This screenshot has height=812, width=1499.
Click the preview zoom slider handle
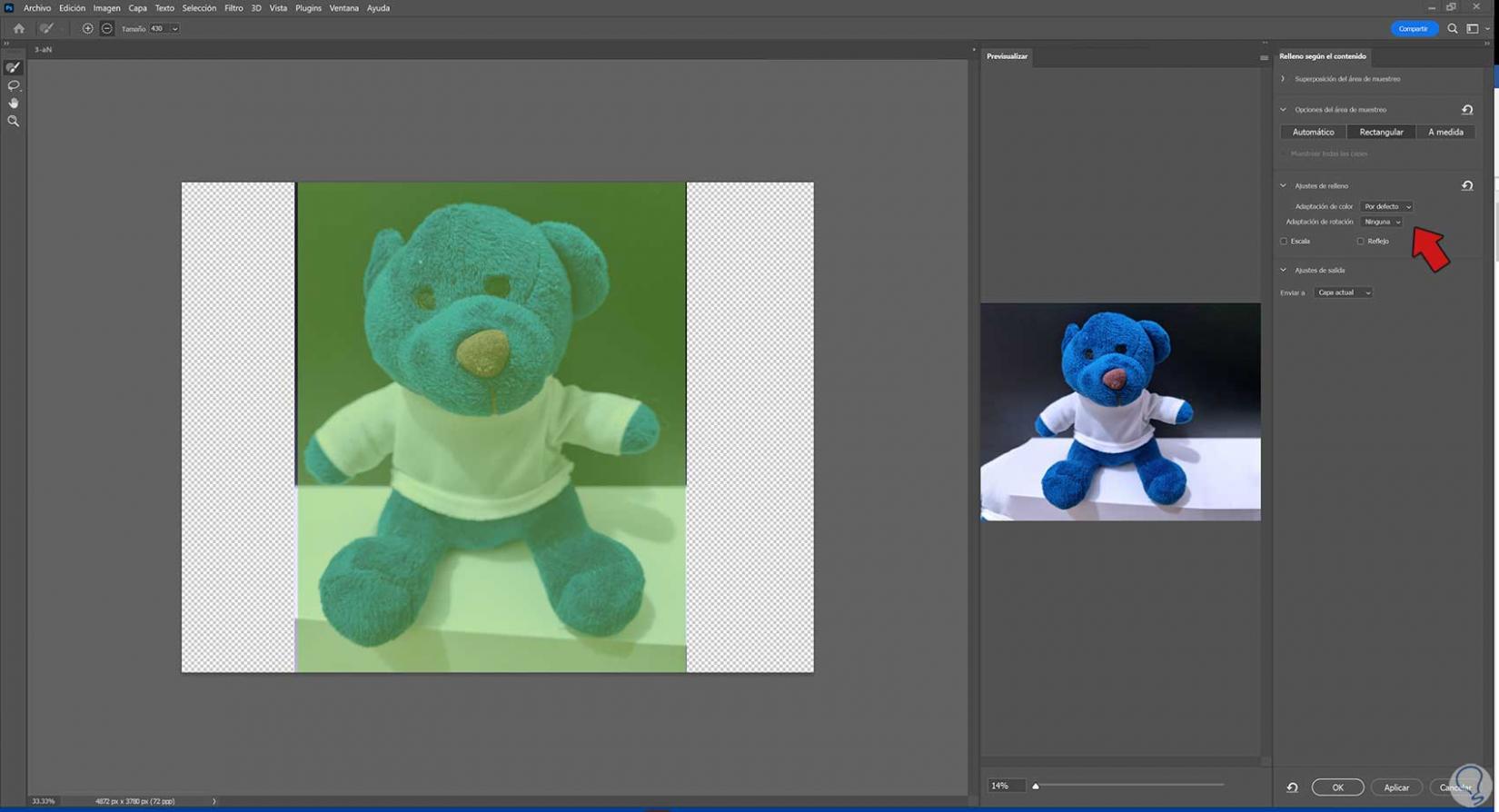[x=1036, y=786]
